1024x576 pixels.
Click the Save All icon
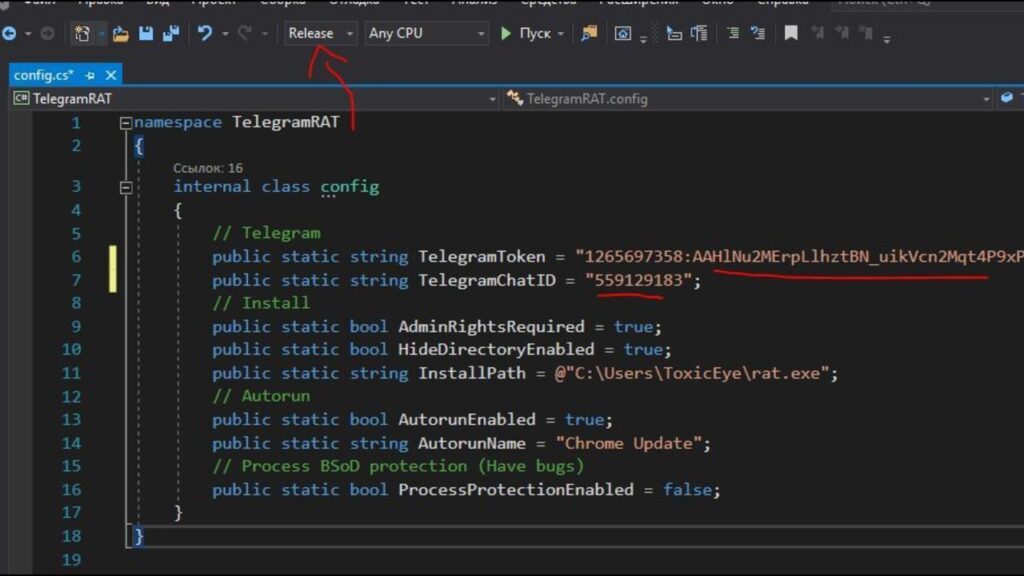pyautogui.click(x=171, y=33)
